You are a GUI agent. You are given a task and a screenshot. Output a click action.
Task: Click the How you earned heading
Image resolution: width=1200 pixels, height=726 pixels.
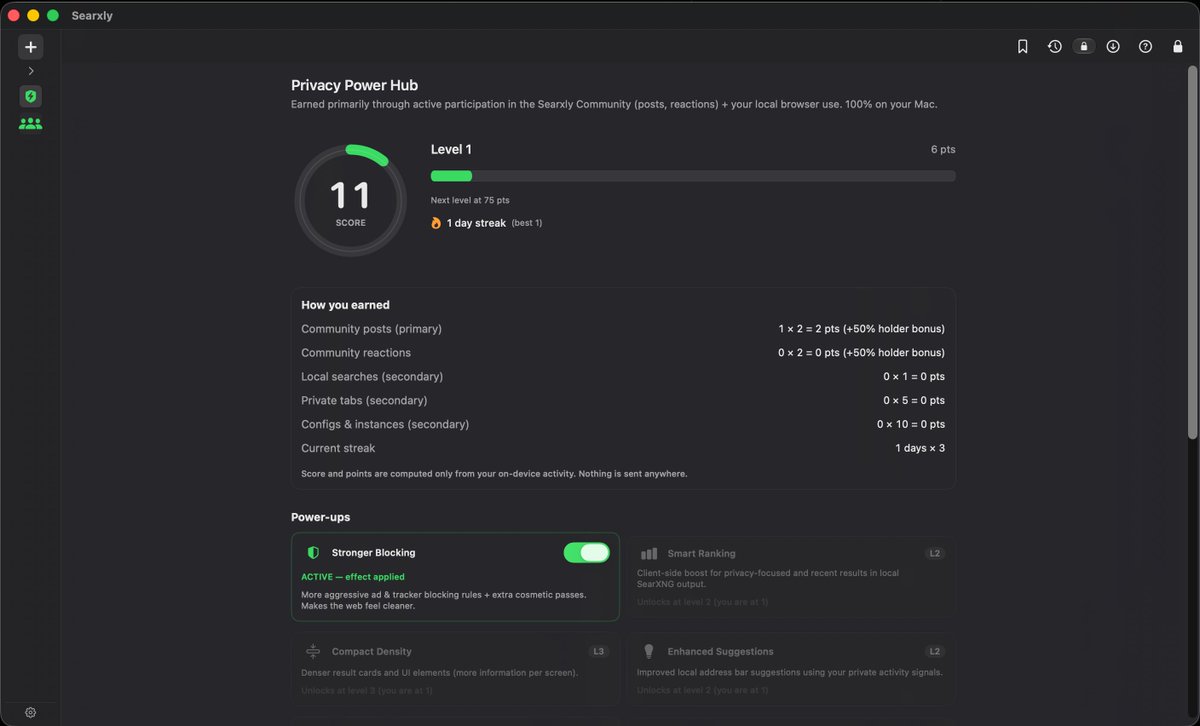[x=345, y=305]
